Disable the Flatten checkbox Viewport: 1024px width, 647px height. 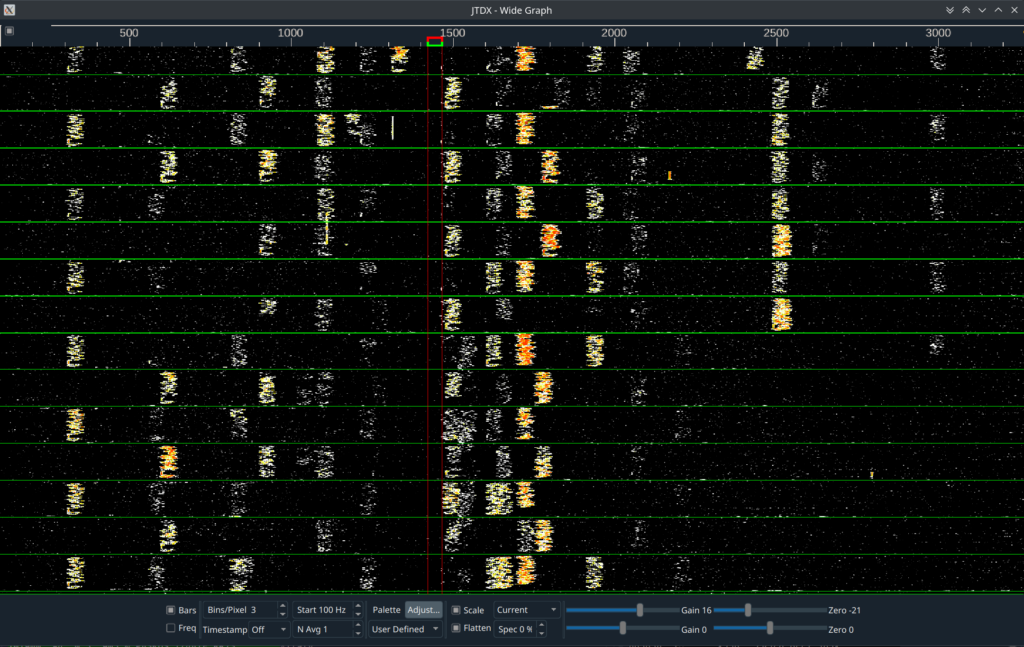tap(456, 629)
